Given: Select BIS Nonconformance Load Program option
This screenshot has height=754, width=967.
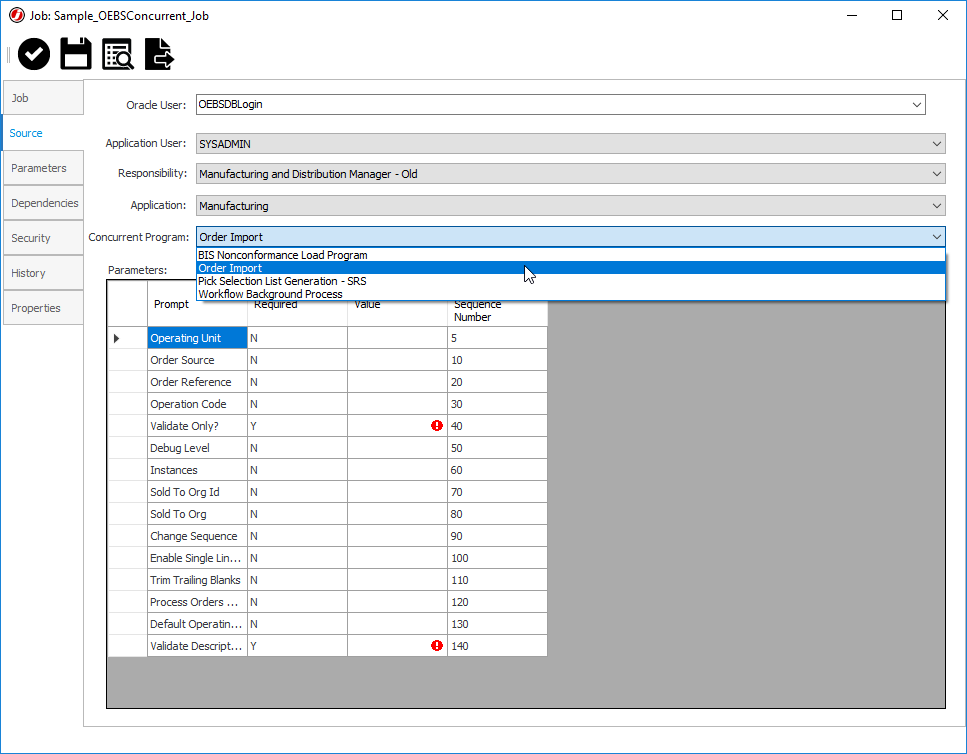Looking at the screenshot, I should tap(570, 255).
